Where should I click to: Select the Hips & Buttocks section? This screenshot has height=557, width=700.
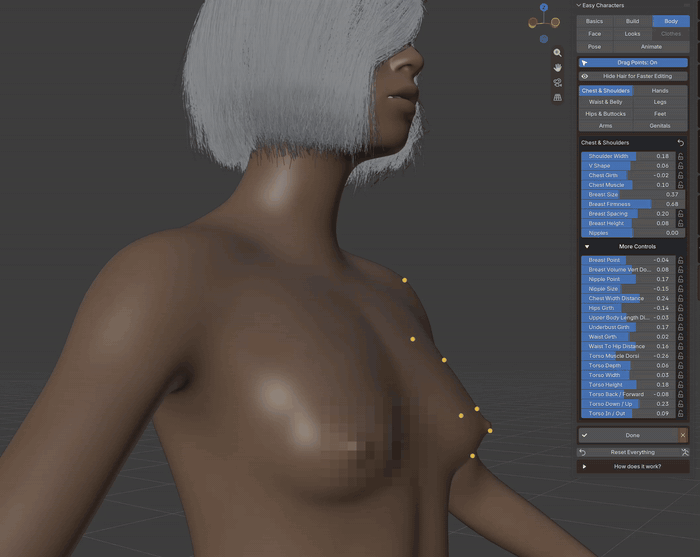point(605,114)
